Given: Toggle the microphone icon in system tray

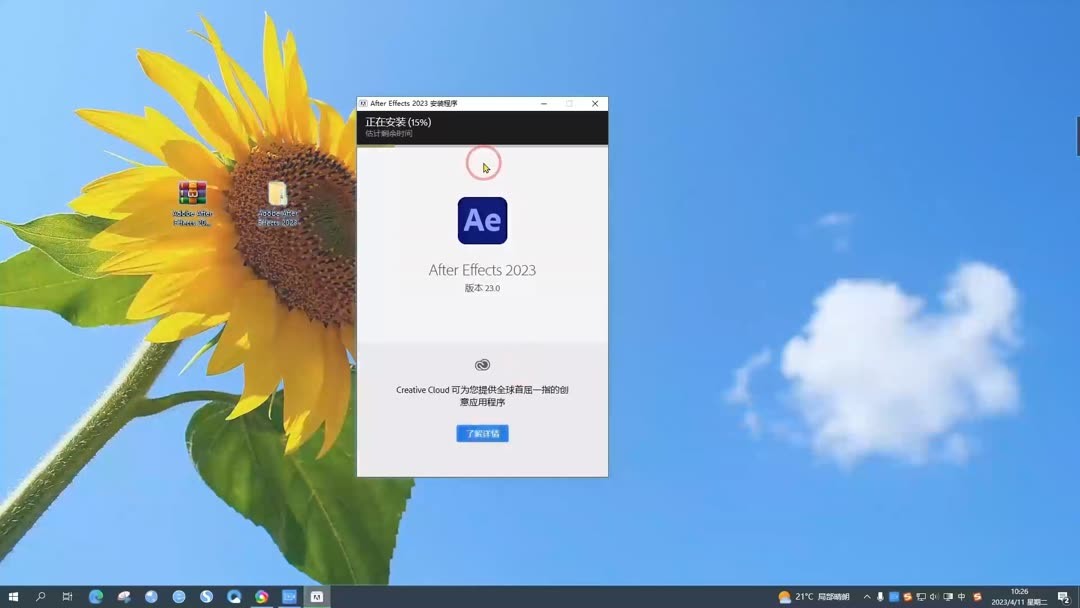Looking at the screenshot, I should coord(879,597).
